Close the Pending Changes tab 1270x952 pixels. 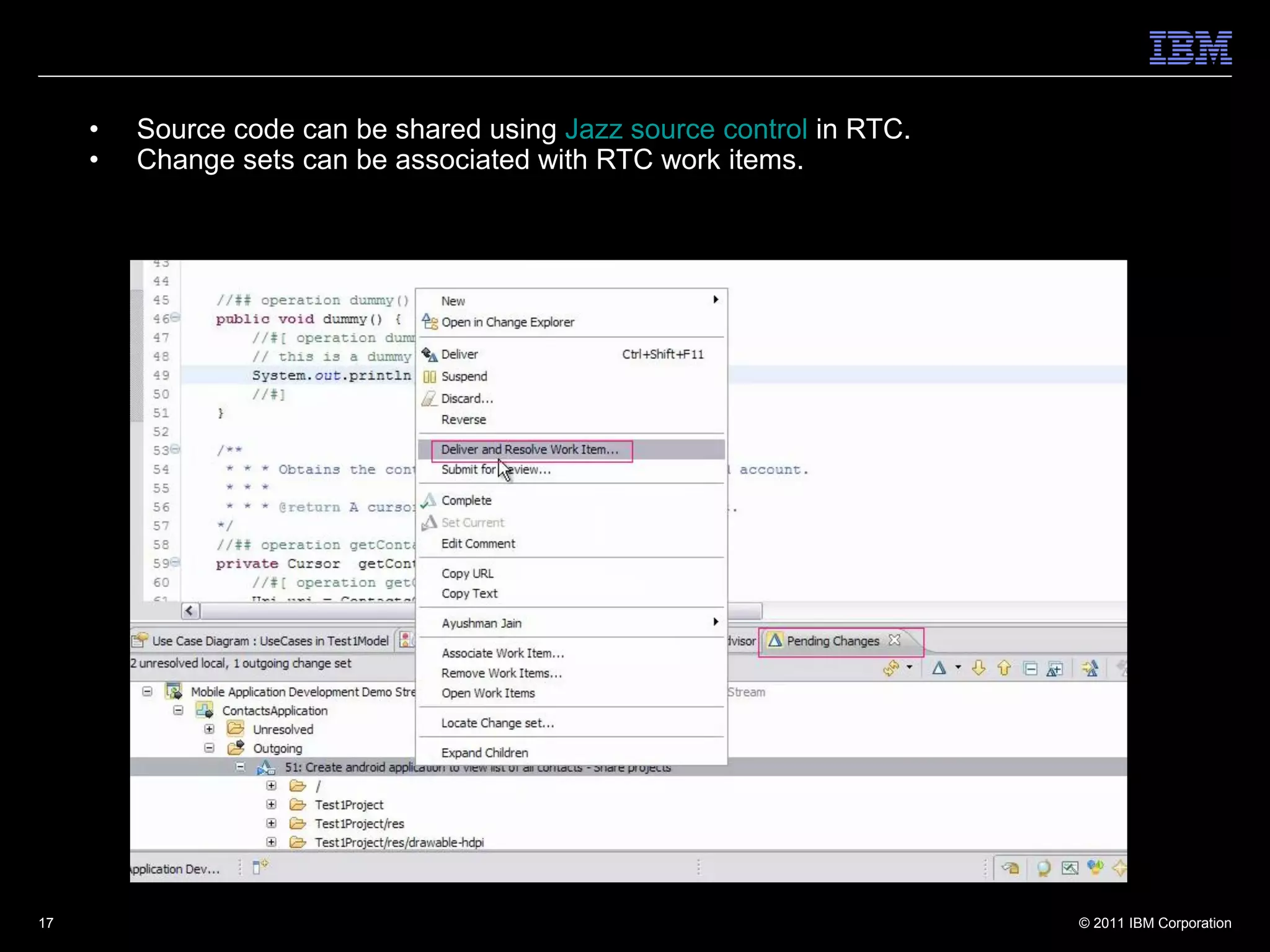(x=894, y=640)
